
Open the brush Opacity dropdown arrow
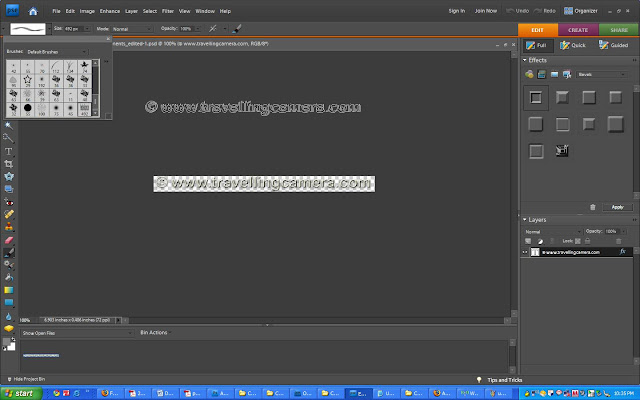(x=198, y=29)
